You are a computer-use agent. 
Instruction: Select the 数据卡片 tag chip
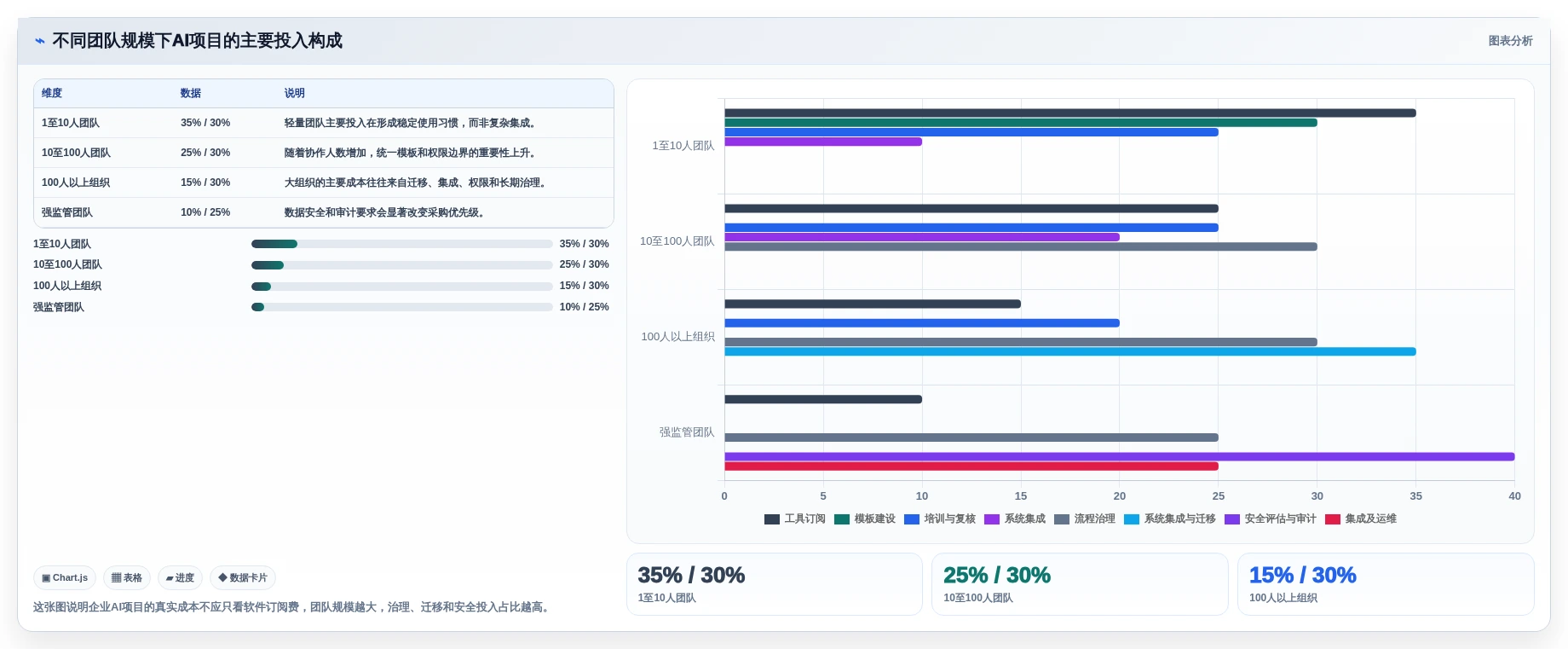pyautogui.click(x=243, y=577)
